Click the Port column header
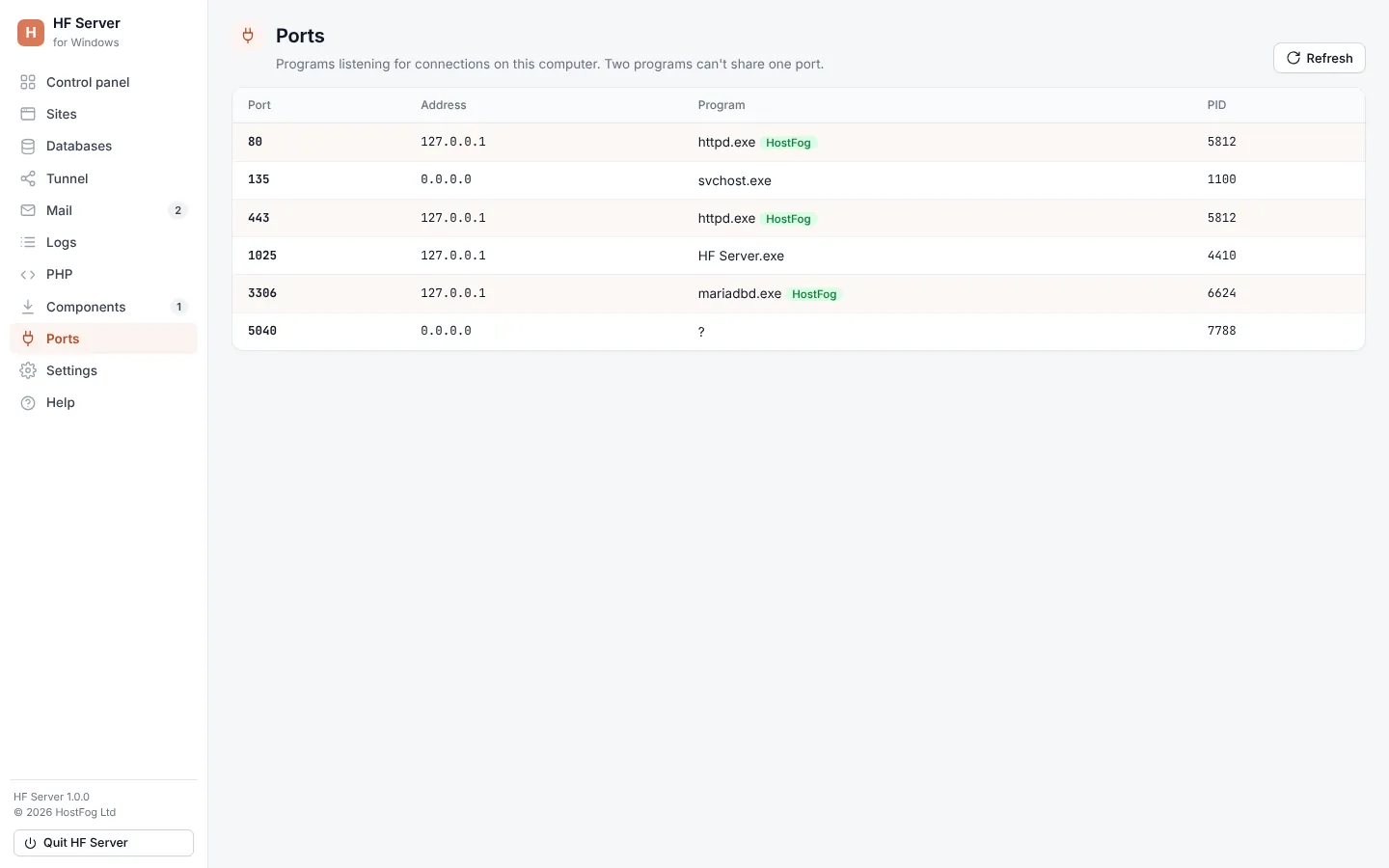The image size is (1389, 868). 259,105
